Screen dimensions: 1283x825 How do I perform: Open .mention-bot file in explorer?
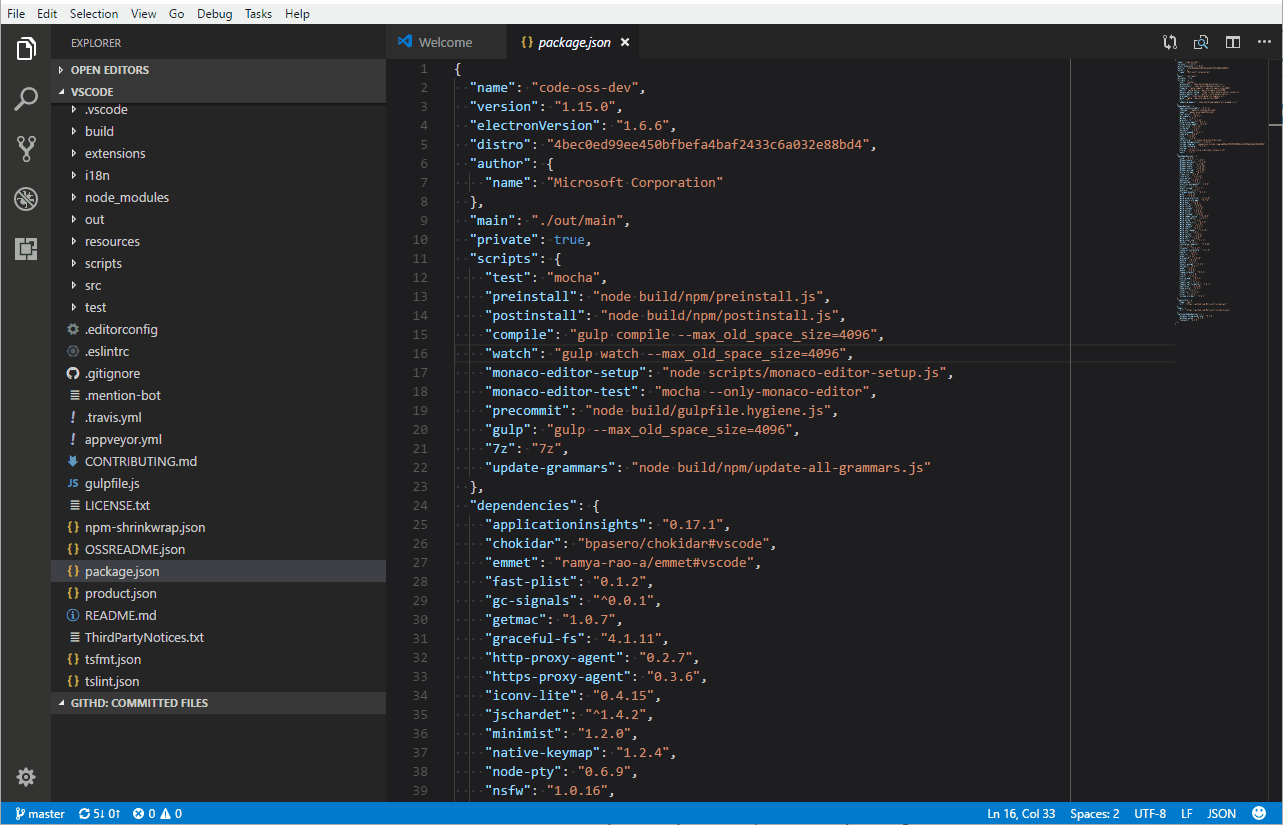[218, 395]
